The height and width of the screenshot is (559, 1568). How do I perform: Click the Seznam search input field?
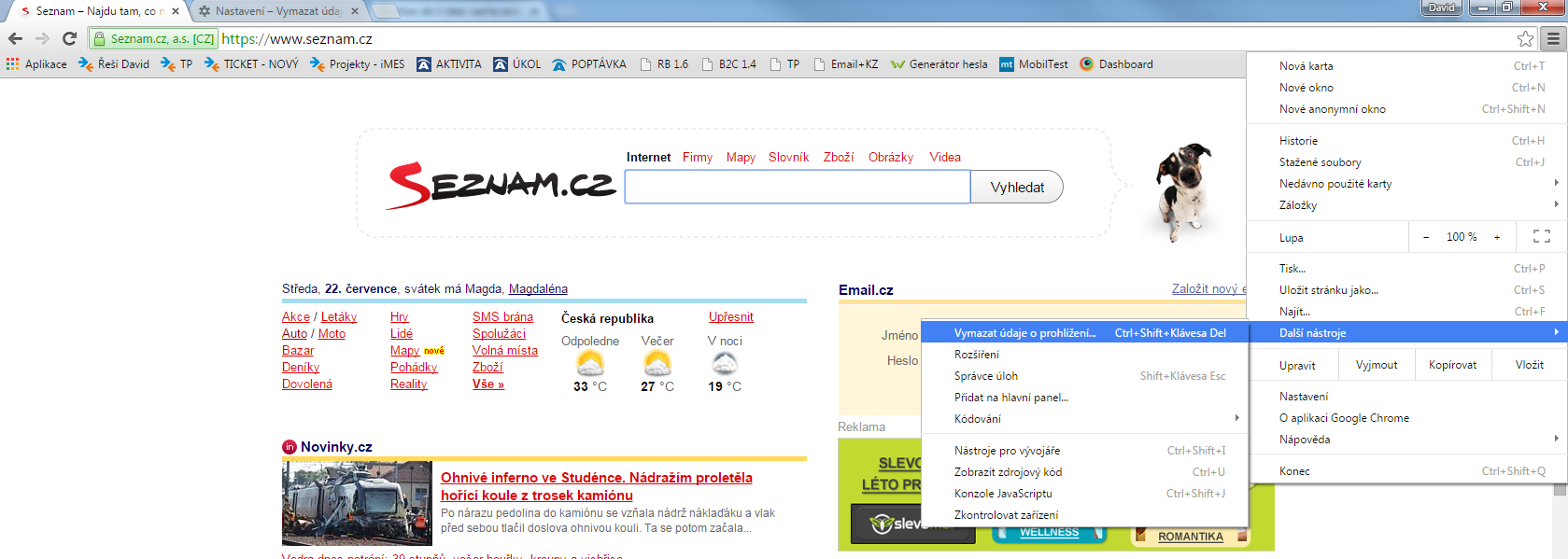click(798, 188)
